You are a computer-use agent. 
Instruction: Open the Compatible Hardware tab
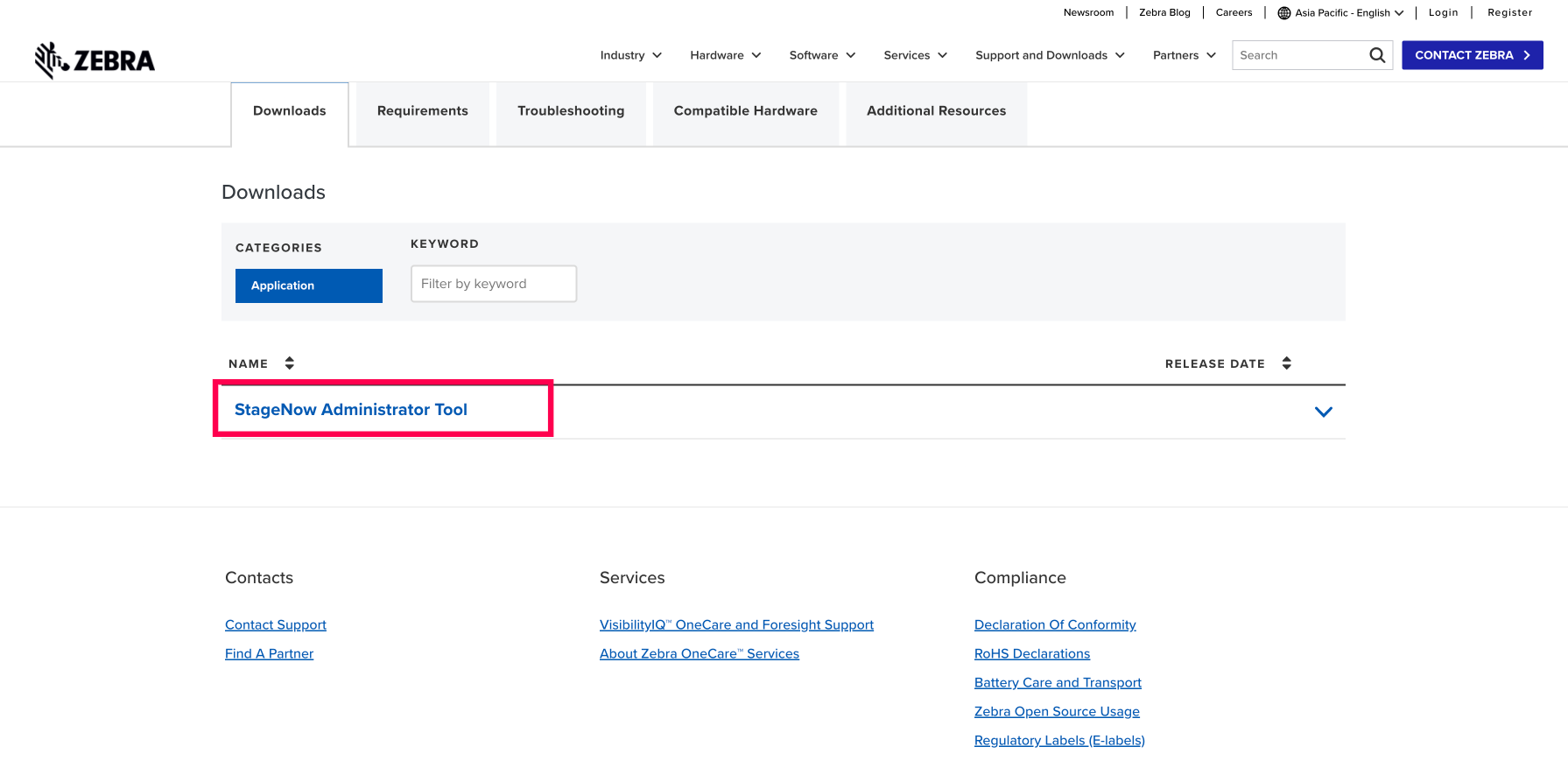click(745, 111)
